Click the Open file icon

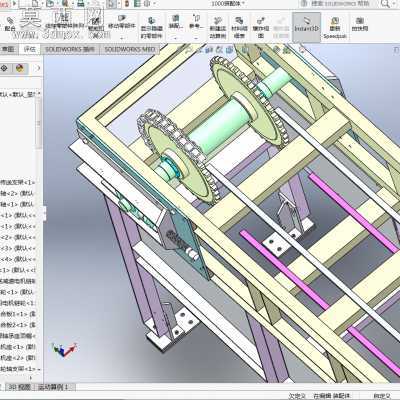[50, 4]
